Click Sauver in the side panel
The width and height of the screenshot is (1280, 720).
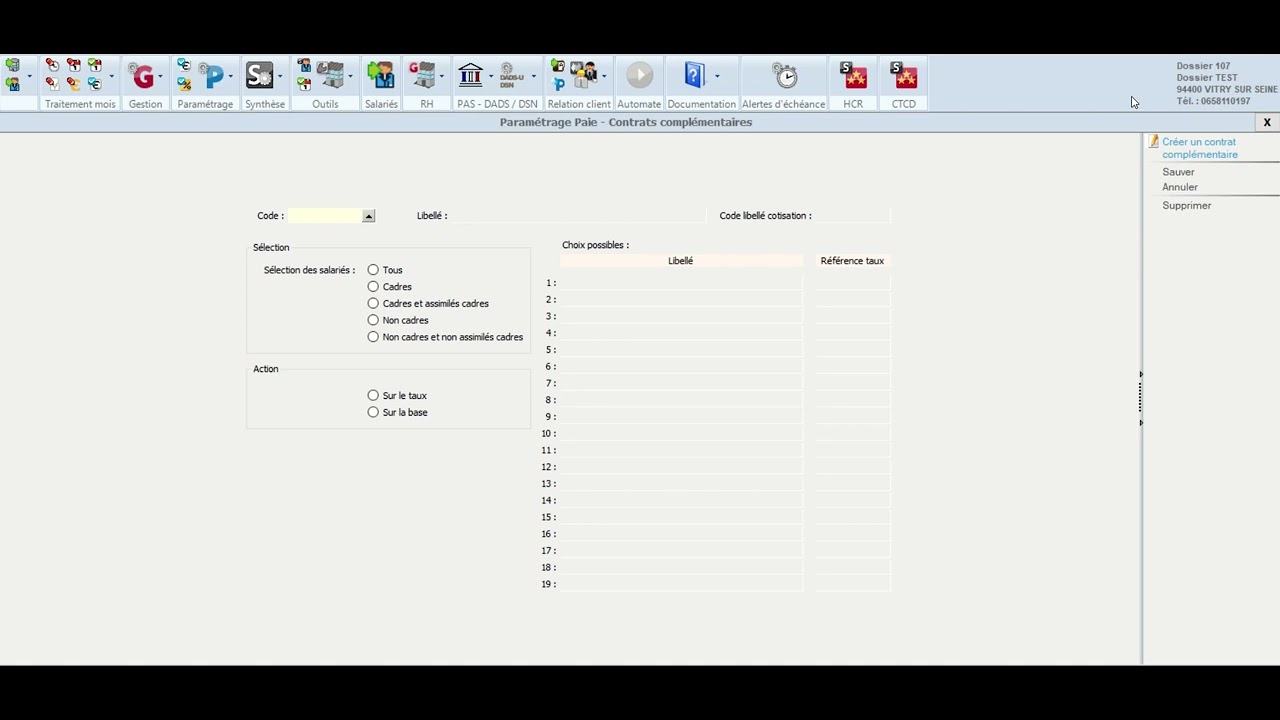point(1178,172)
